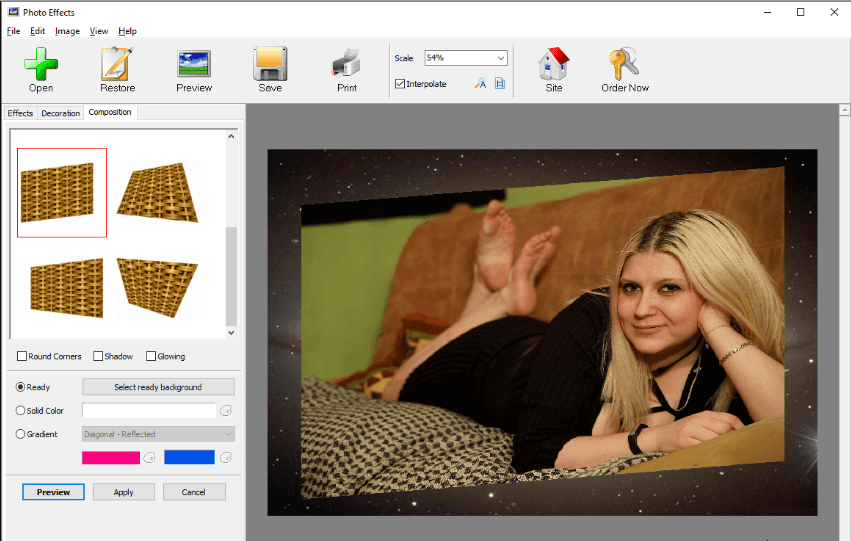This screenshot has width=851, height=541.
Task: Click the Print toolbar icon
Action: tap(346, 64)
